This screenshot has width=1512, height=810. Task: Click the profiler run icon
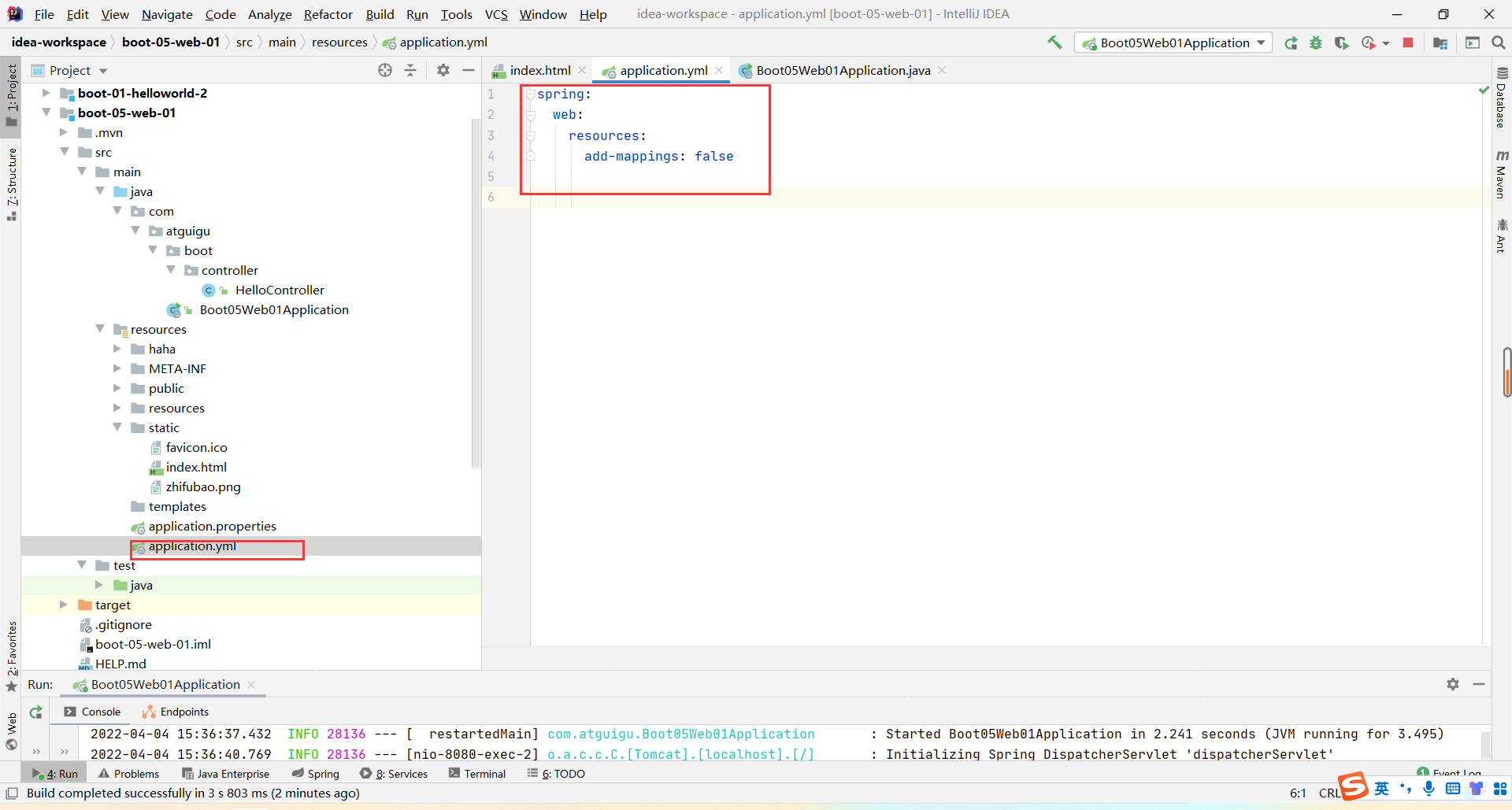(x=1369, y=43)
